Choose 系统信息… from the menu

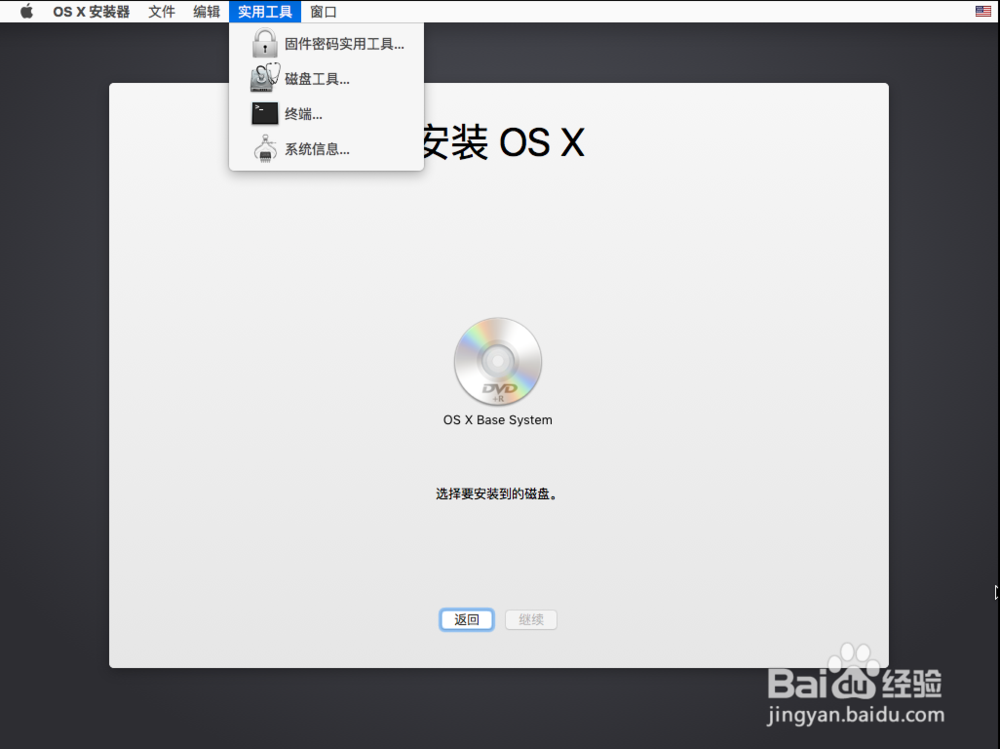tap(327, 149)
